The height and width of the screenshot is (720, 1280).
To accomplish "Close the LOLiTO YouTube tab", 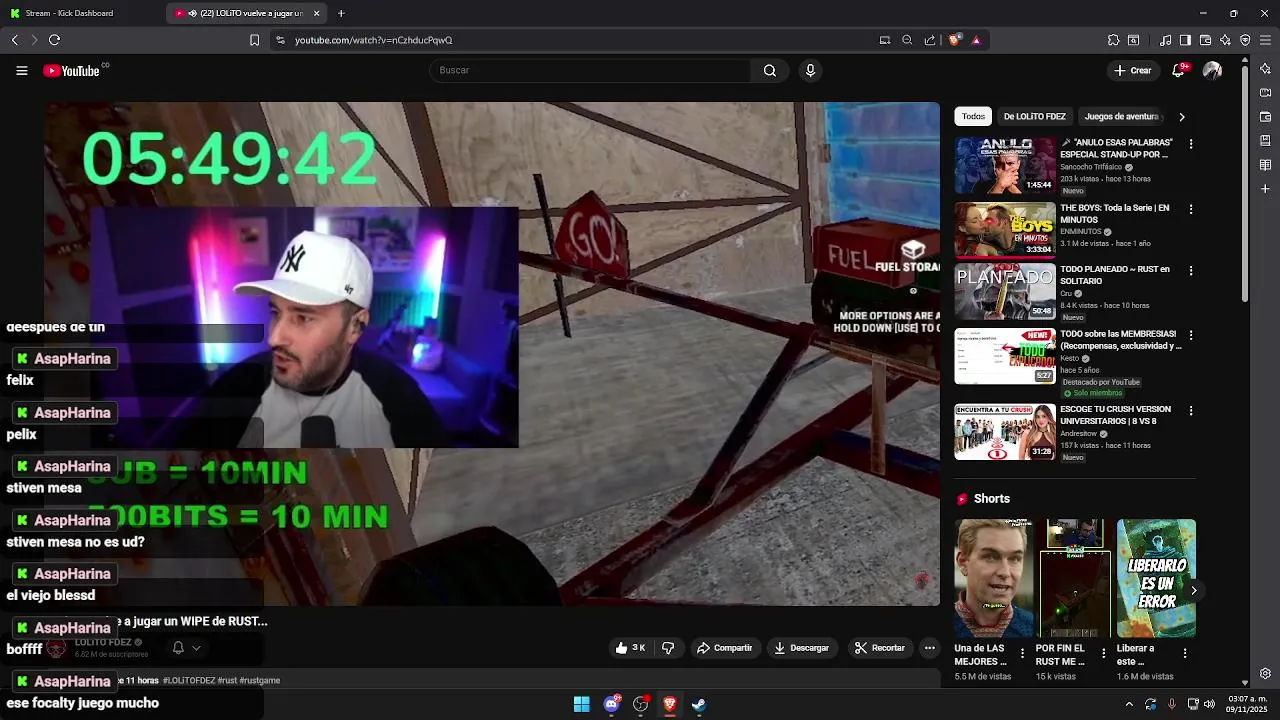I will (x=316, y=13).
